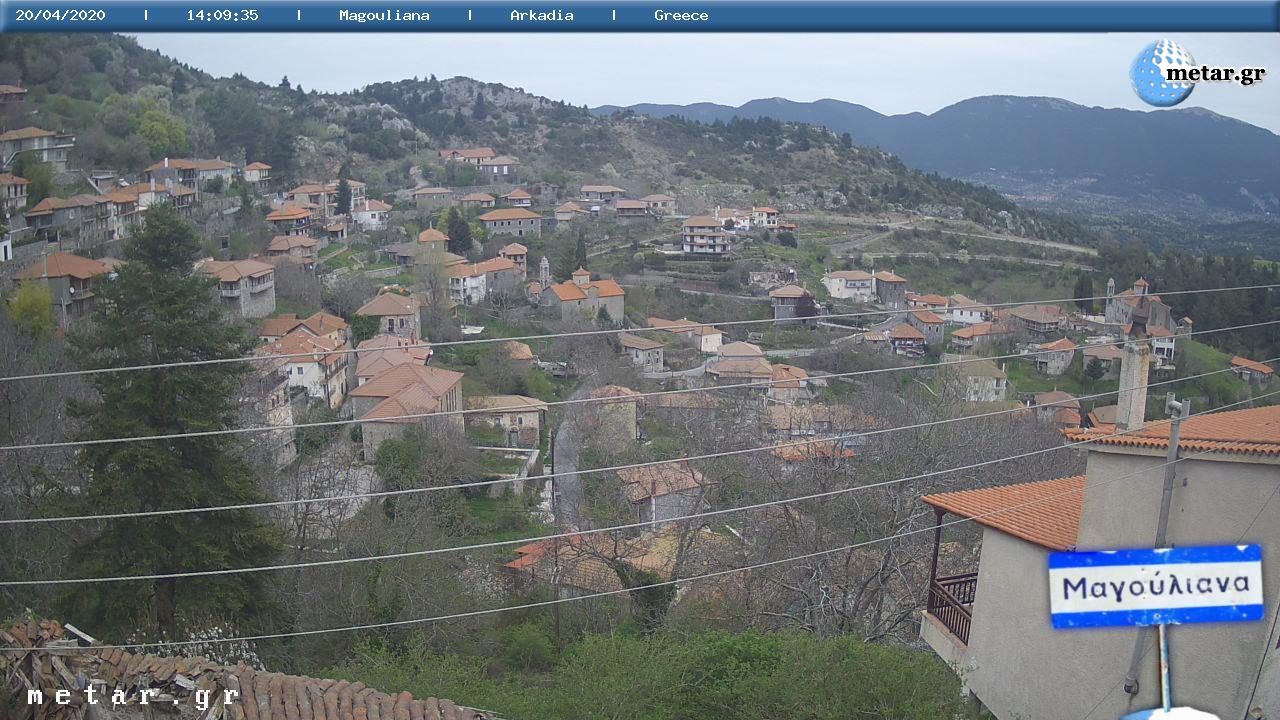Select the date 20/04/2020 in the header

[60, 15]
